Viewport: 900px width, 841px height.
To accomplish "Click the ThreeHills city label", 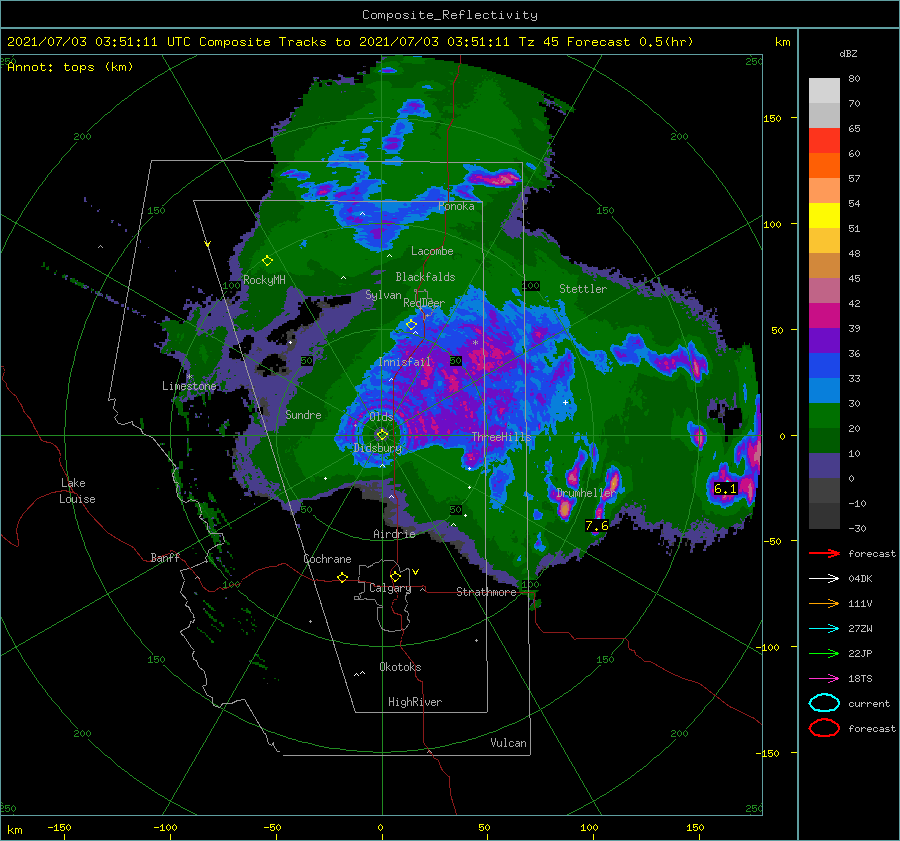I will click(502, 437).
